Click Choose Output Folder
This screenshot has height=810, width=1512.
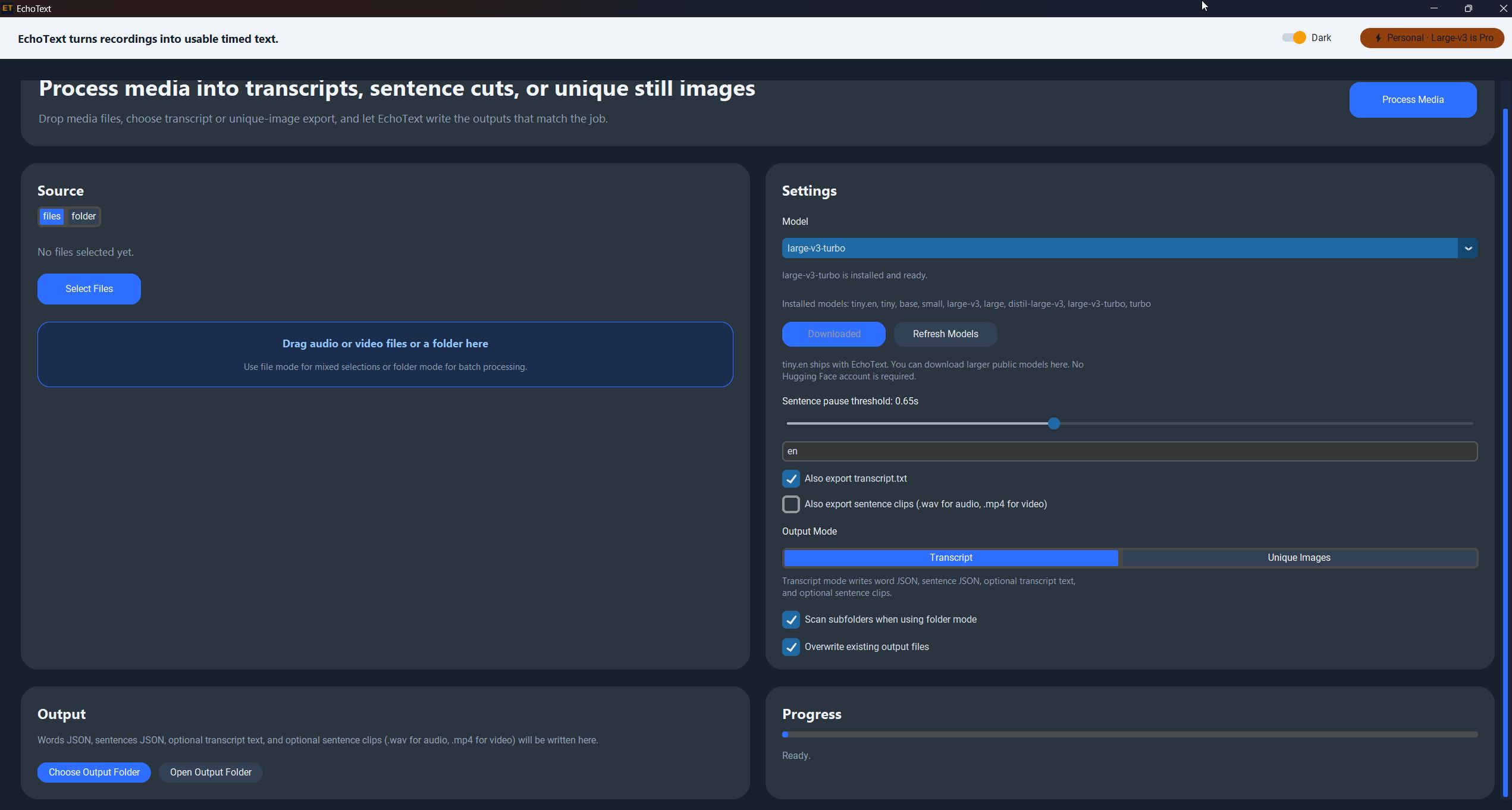pos(94,773)
